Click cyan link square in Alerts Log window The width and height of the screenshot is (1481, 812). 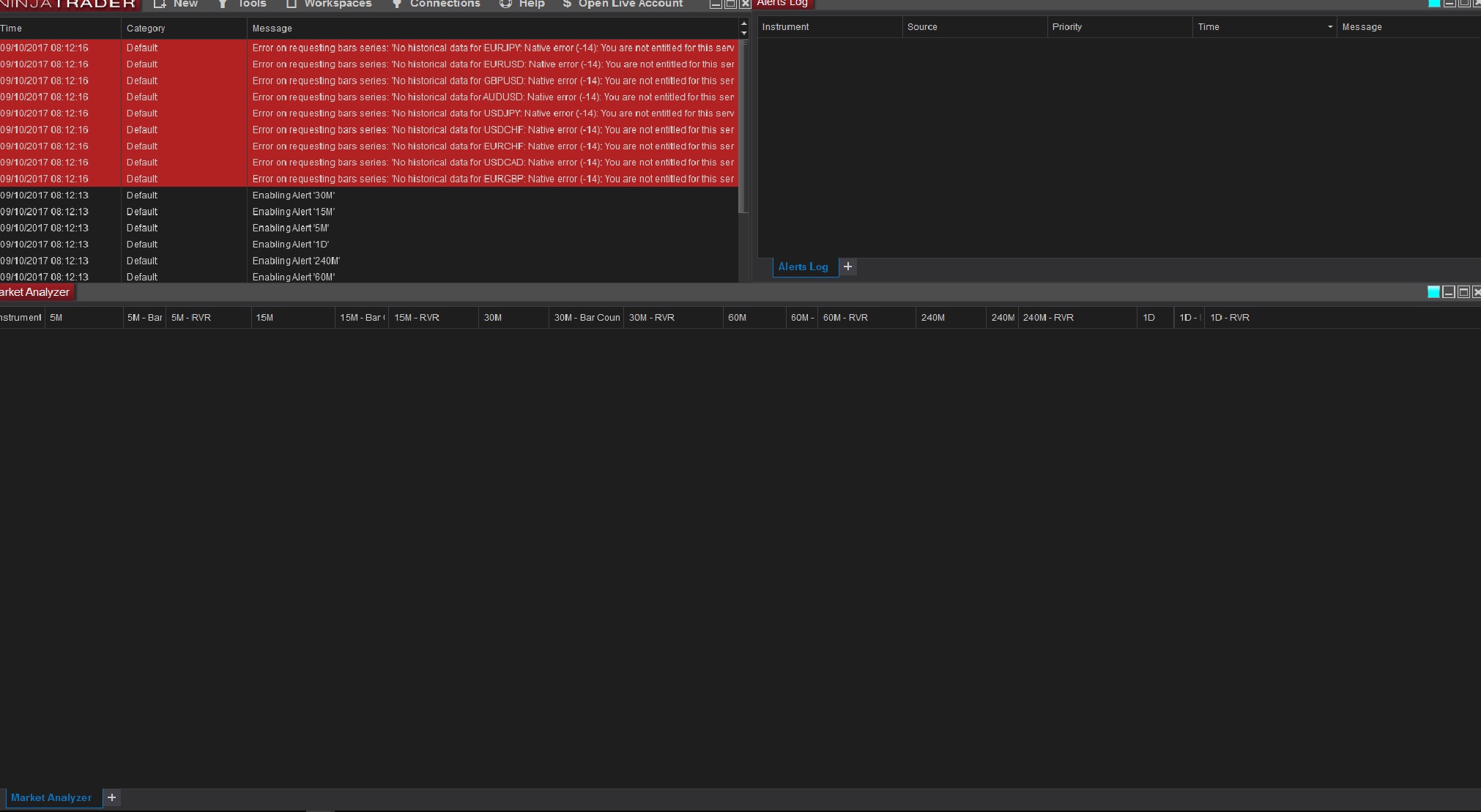tap(1434, 3)
